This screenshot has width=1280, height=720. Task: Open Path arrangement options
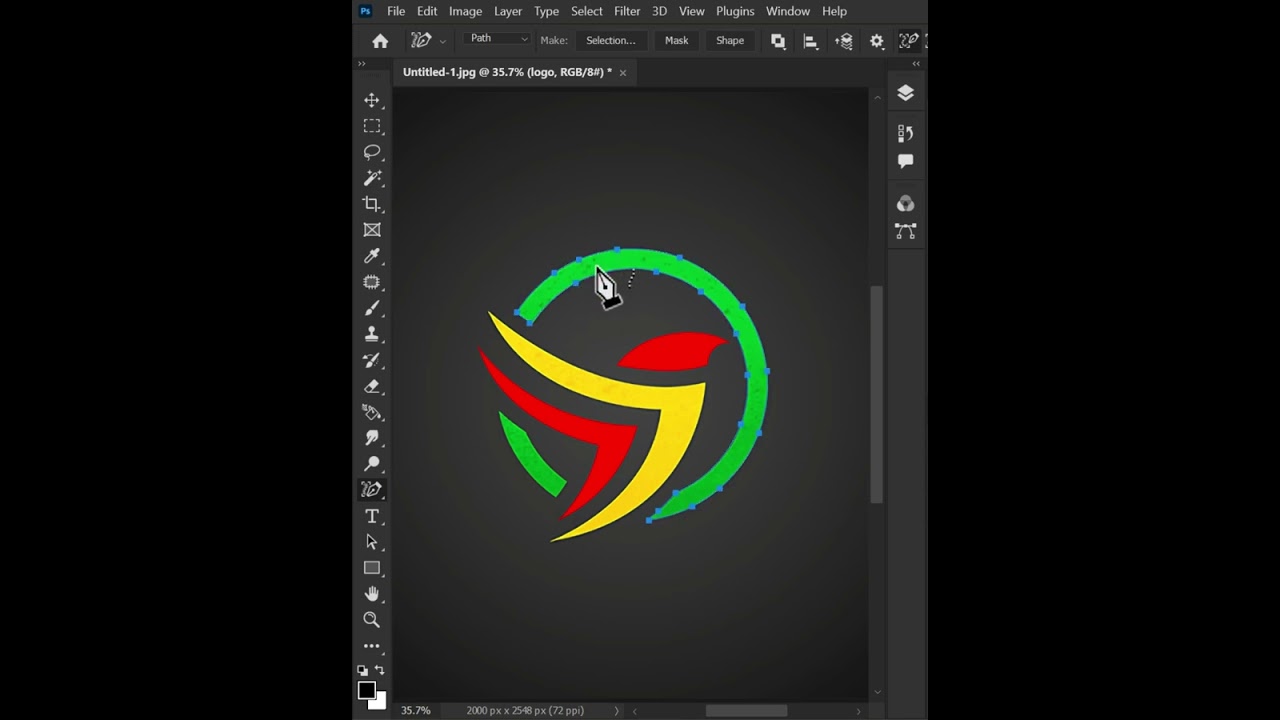pos(844,41)
